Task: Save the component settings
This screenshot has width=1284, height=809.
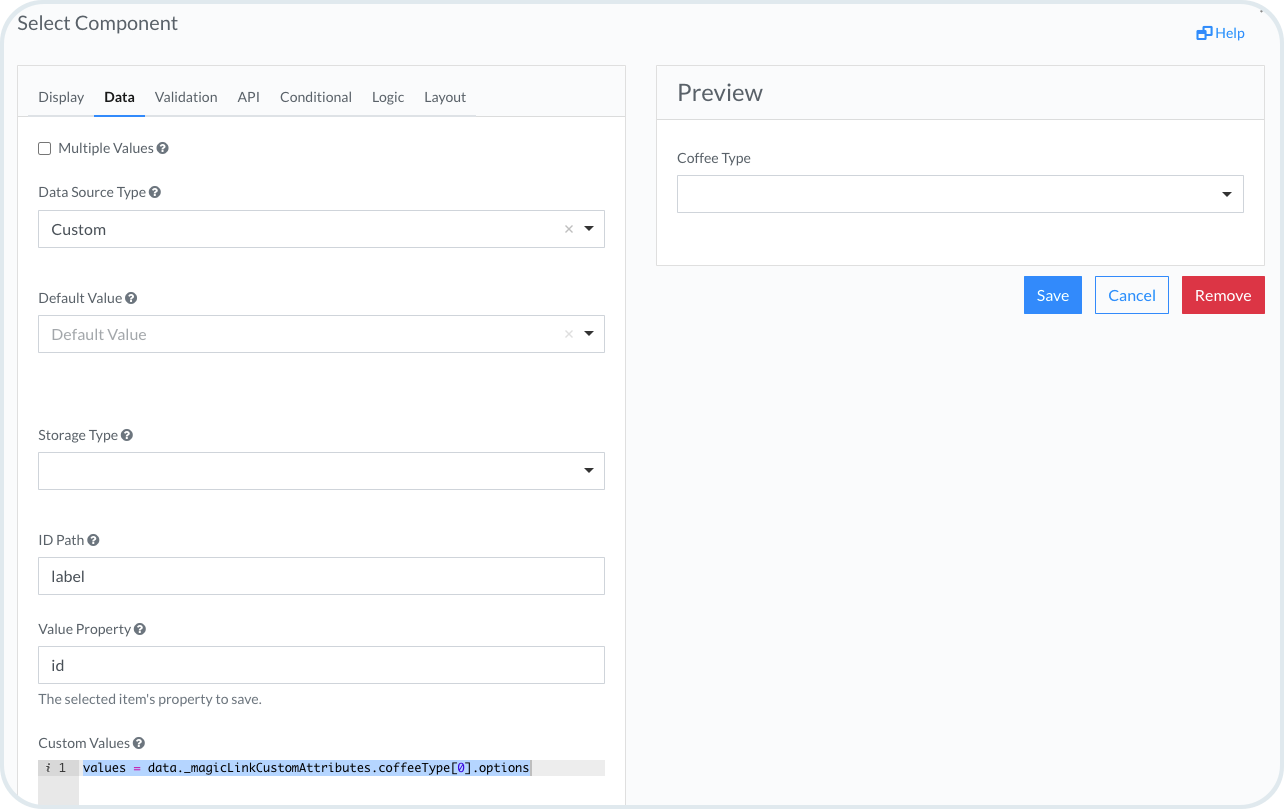Action: click(1052, 295)
